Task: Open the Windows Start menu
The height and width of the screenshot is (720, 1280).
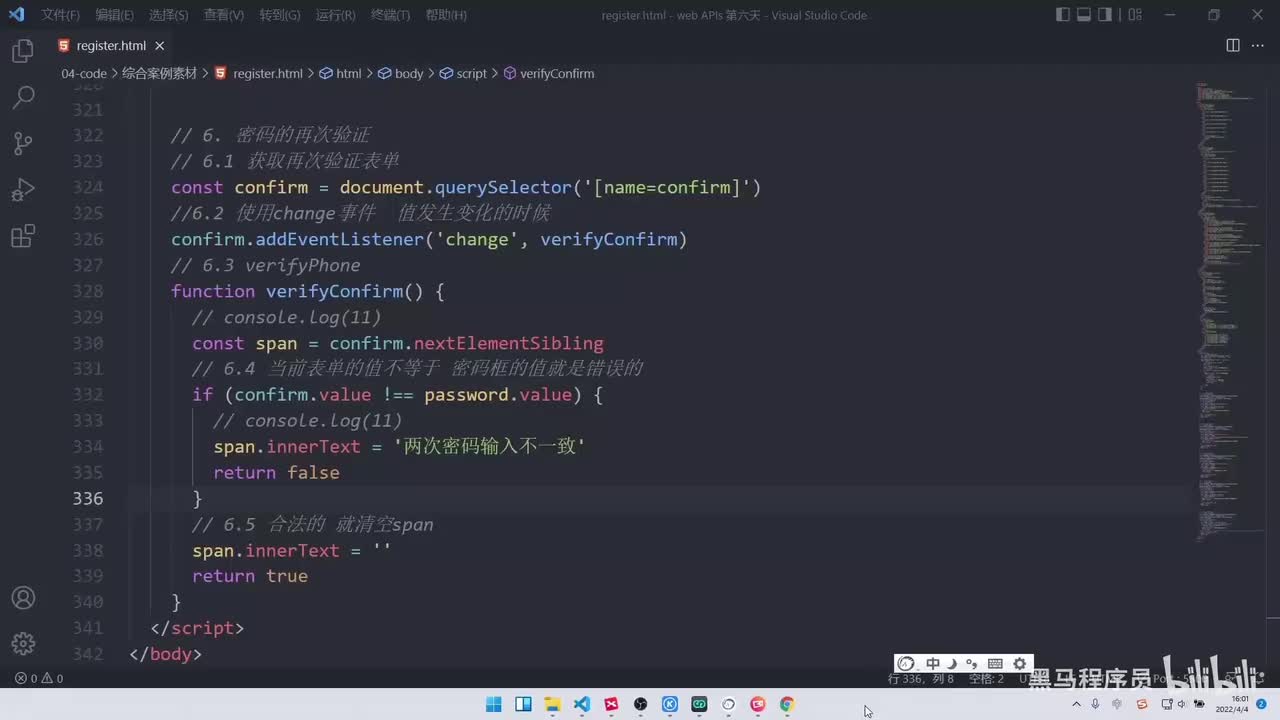Action: pos(493,704)
